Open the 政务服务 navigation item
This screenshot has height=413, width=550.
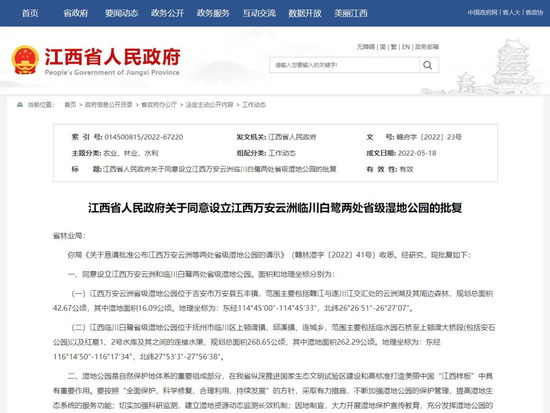pyautogui.click(x=213, y=13)
